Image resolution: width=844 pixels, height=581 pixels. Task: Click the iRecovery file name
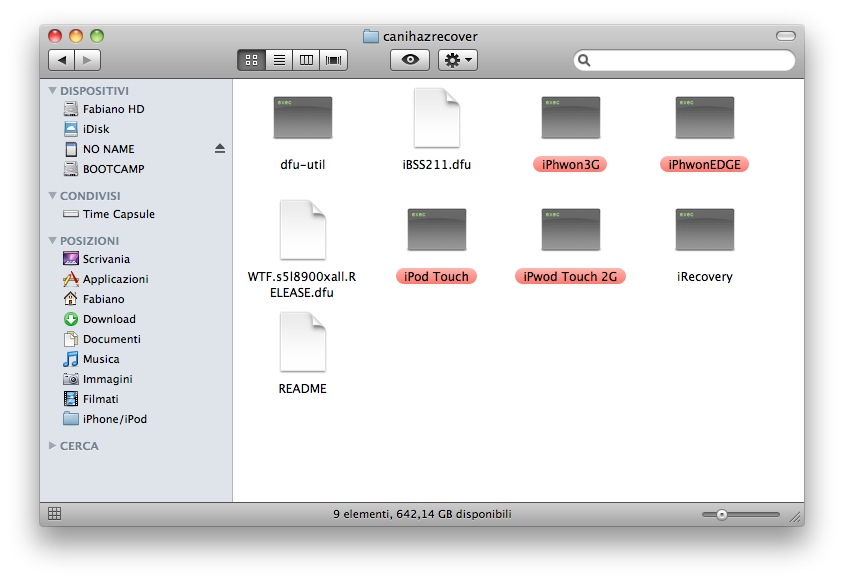click(x=705, y=276)
